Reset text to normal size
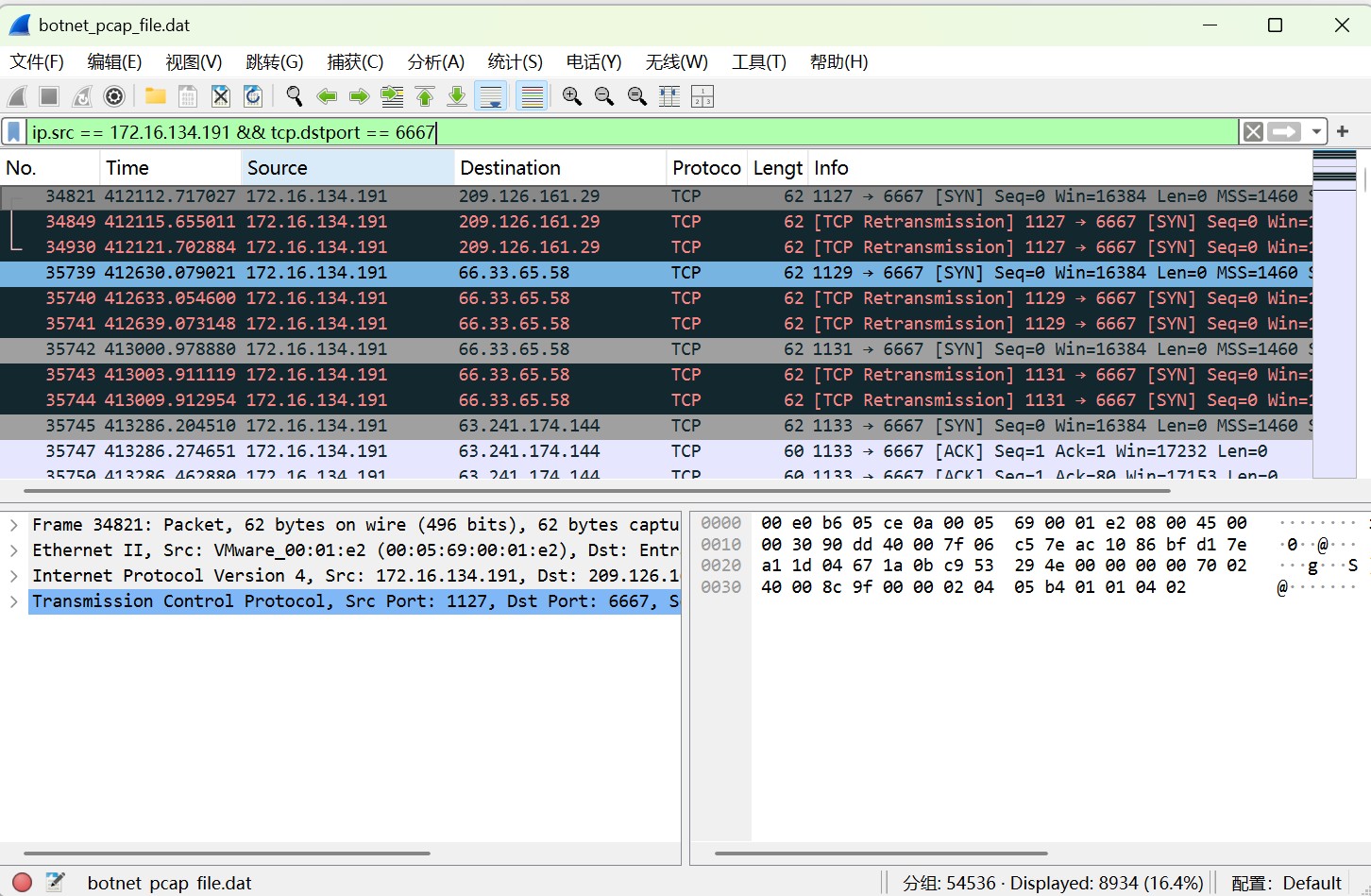The height and width of the screenshot is (896, 1371). coord(637,96)
